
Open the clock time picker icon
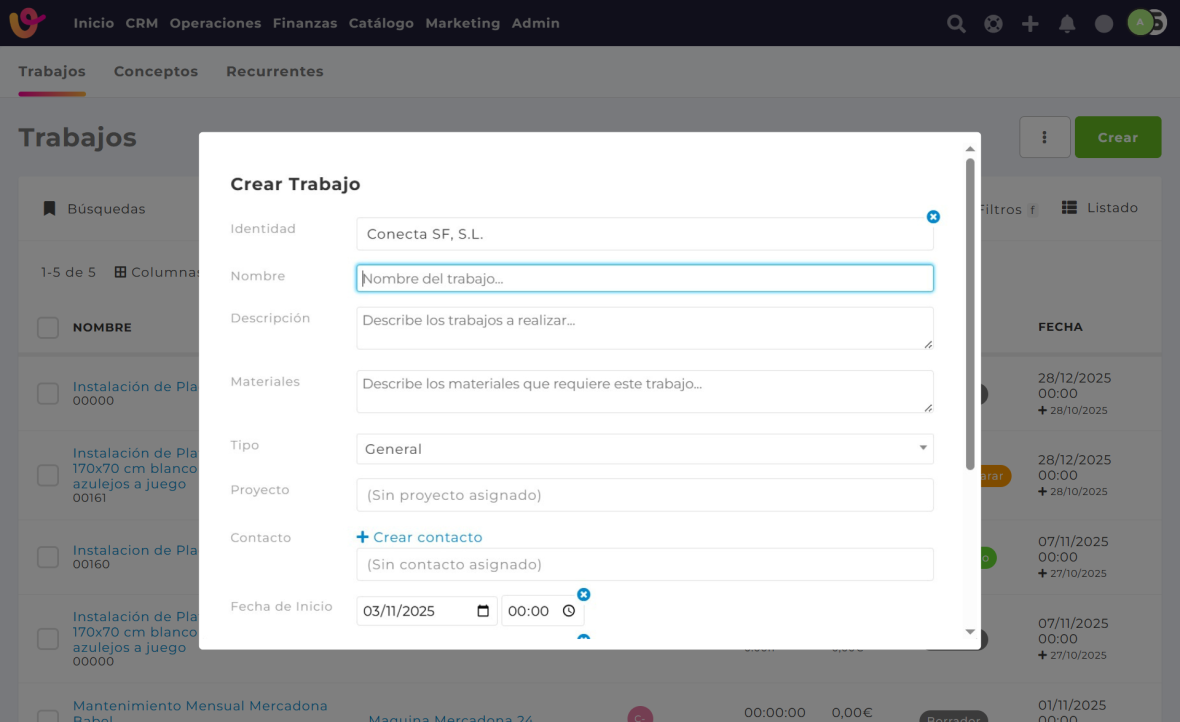pyautogui.click(x=569, y=611)
